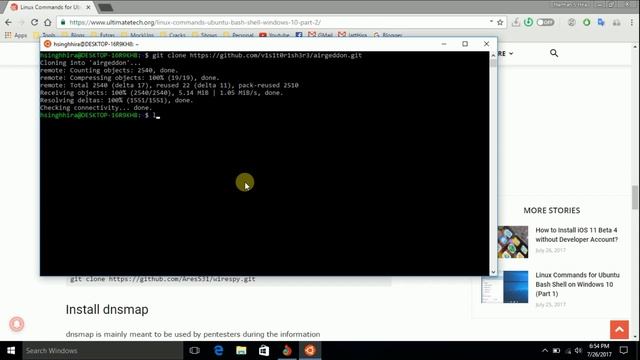Click the web page vertical scrollbar thumb

[635, 198]
